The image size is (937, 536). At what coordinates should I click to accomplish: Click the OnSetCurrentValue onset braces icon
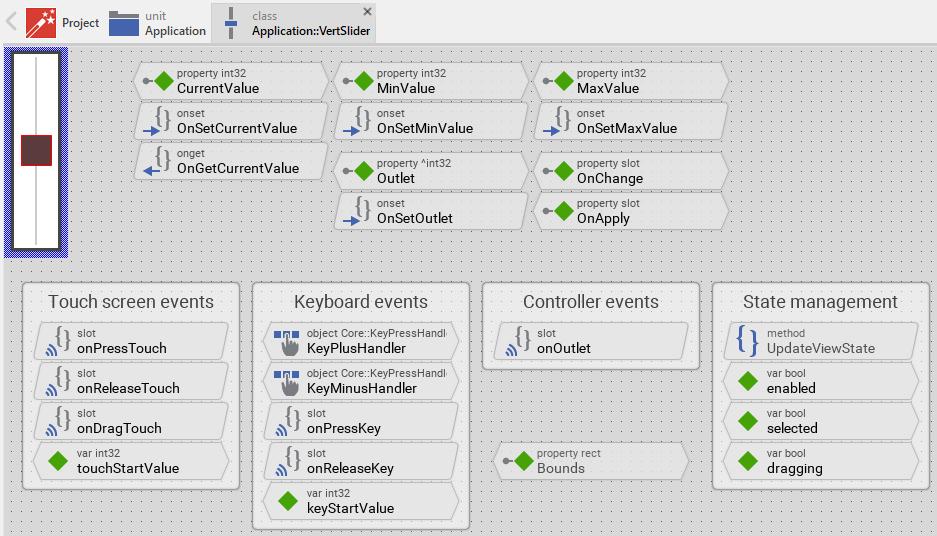162,121
